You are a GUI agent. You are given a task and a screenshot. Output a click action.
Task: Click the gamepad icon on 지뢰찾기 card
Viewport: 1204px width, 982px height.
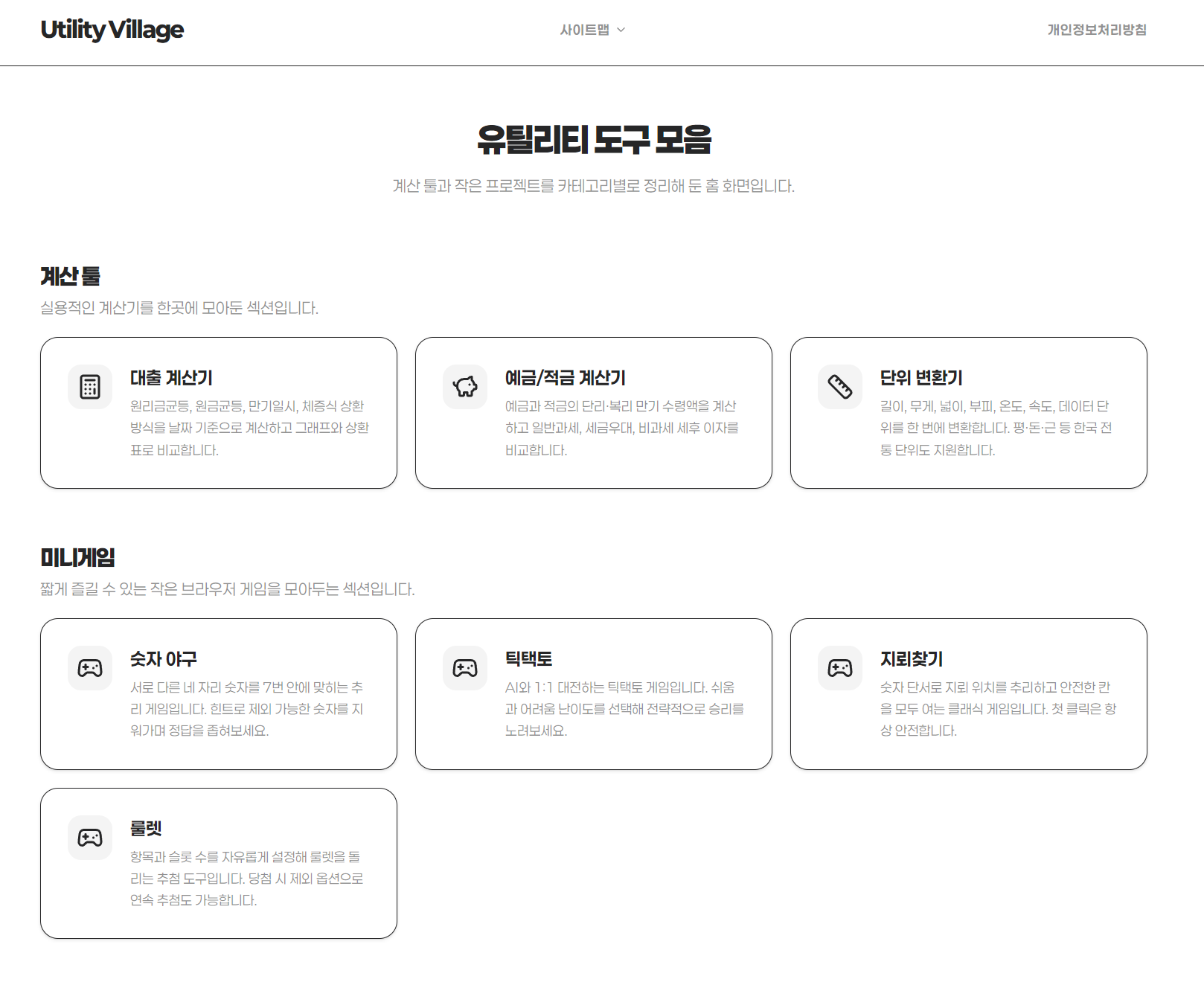pos(840,668)
